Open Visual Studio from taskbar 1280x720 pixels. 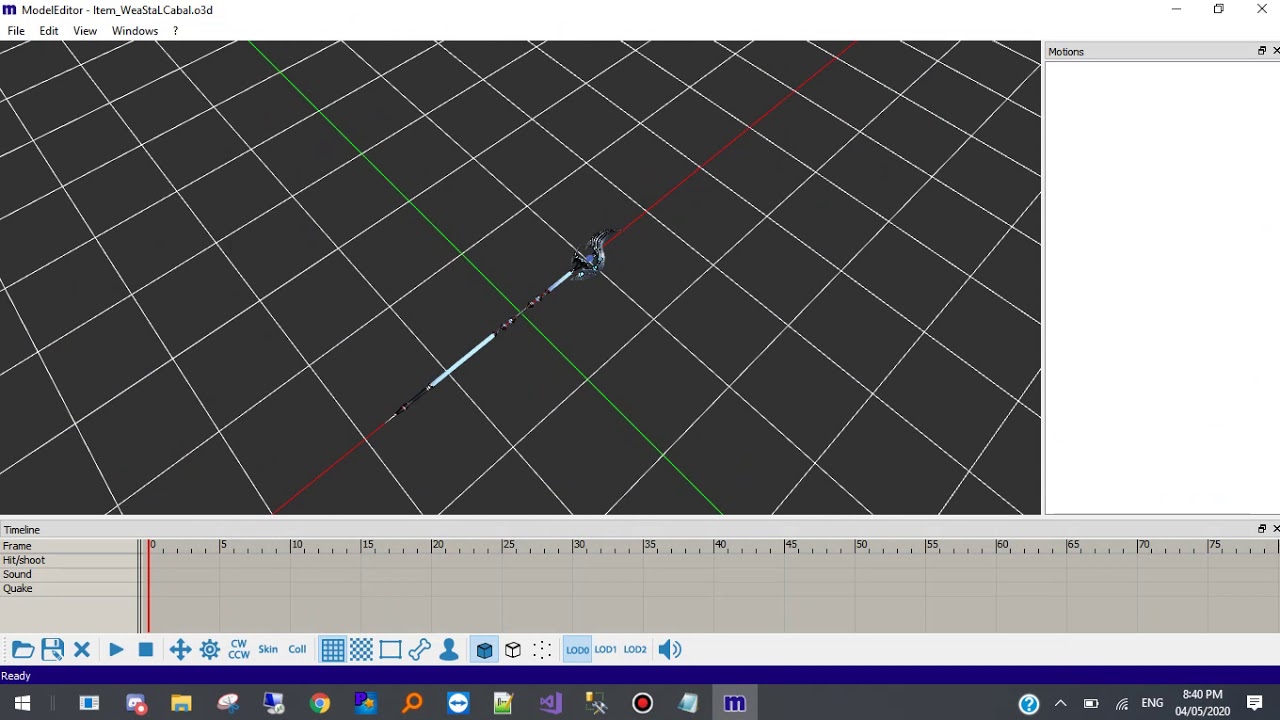(550, 703)
